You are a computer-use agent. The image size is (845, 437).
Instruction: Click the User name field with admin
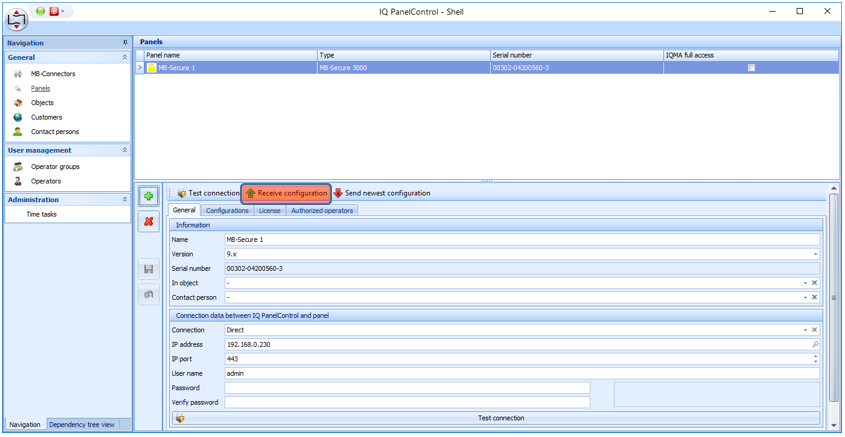(x=522, y=373)
